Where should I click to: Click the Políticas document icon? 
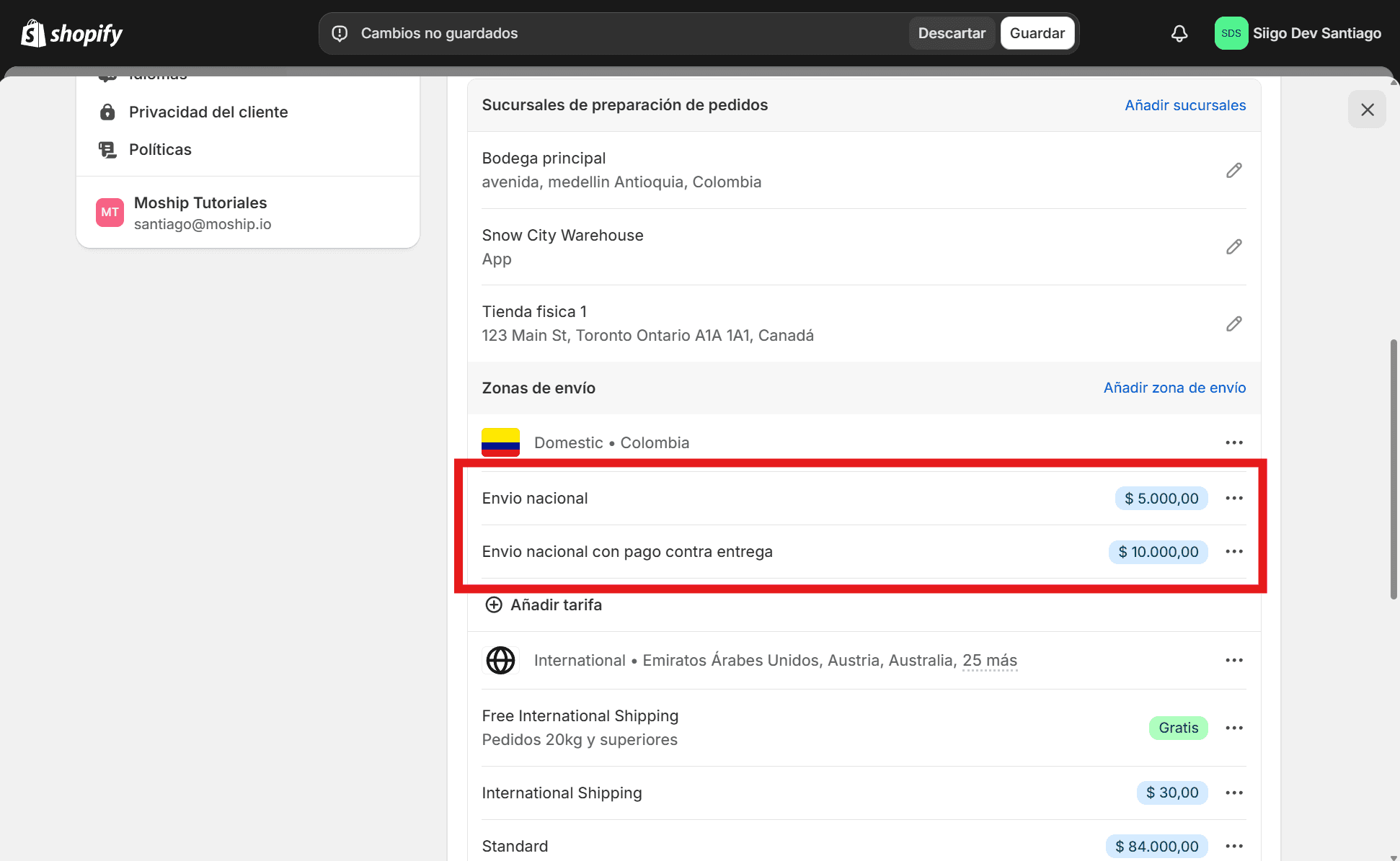[107, 149]
